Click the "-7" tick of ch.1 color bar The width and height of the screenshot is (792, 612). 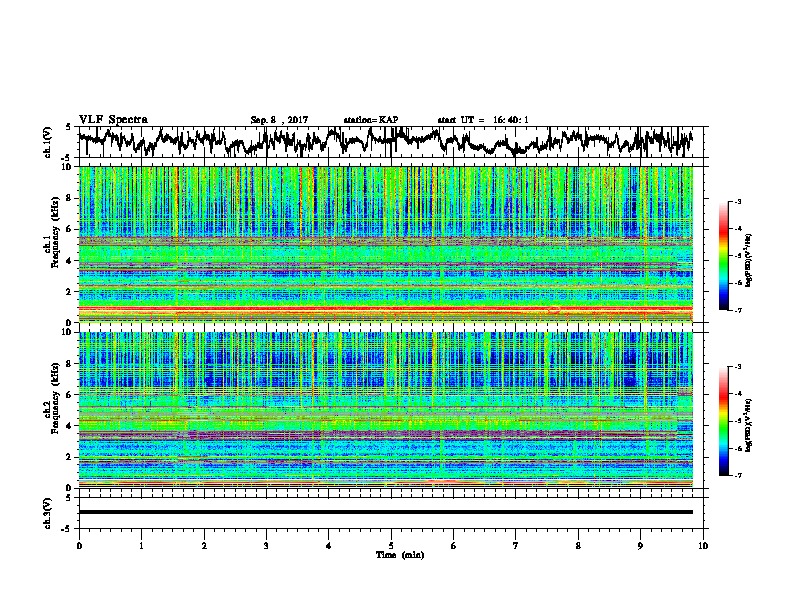738,310
